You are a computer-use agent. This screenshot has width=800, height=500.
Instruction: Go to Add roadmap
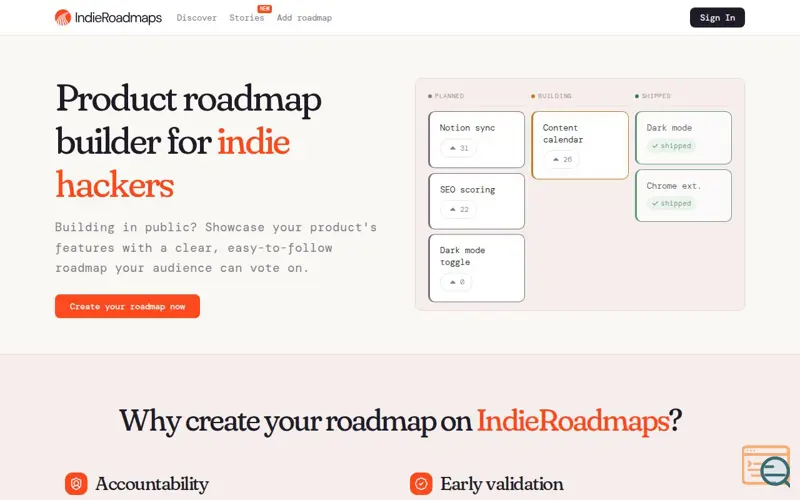click(x=304, y=18)
